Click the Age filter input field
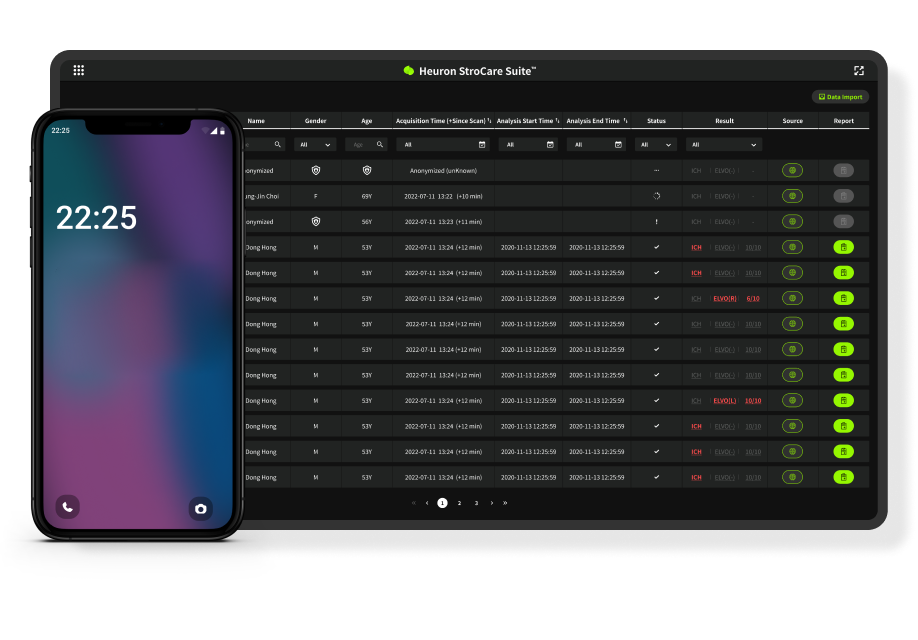Viewport: 918px width, 640px height. [x=366, y=145]
